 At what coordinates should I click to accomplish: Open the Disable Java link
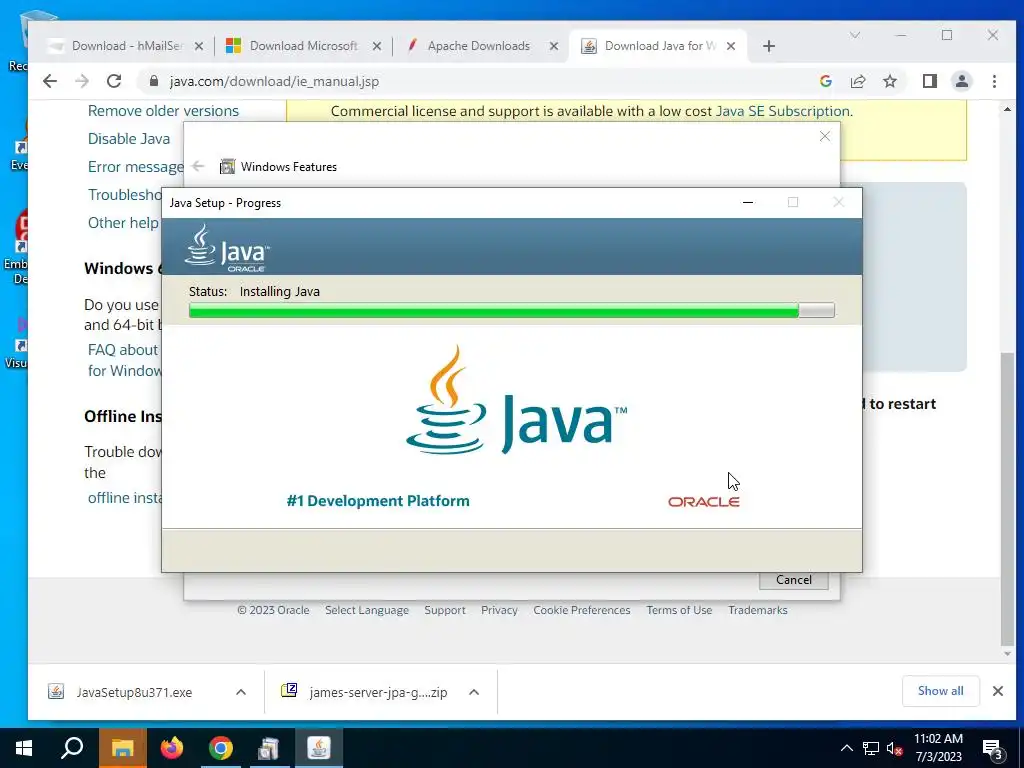129,139
